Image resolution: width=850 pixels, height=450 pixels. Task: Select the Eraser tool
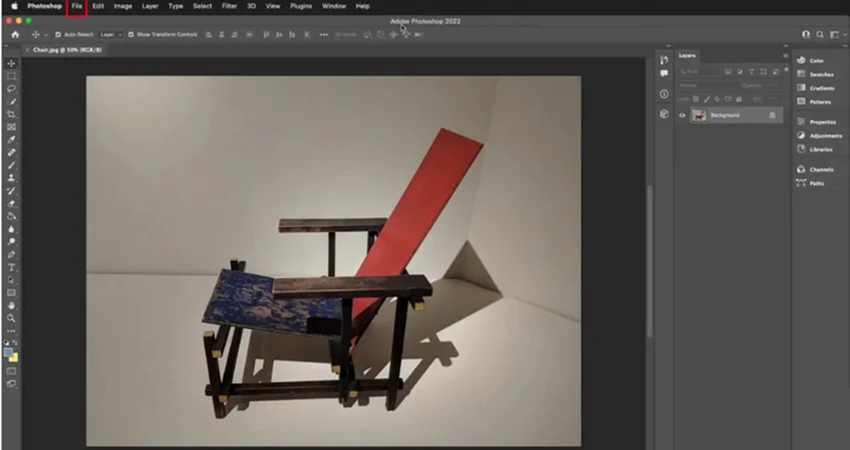[11, 204]
